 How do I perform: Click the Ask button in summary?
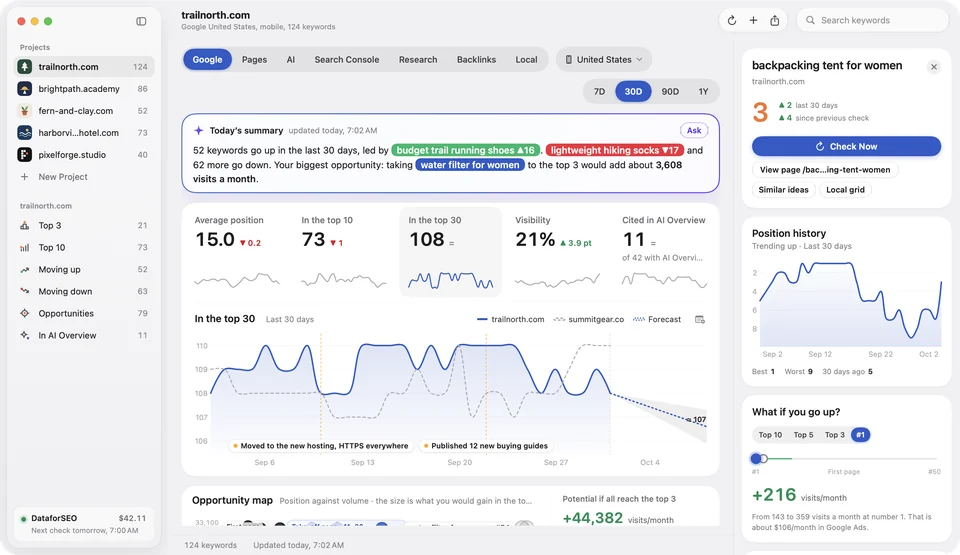[694, 130]
